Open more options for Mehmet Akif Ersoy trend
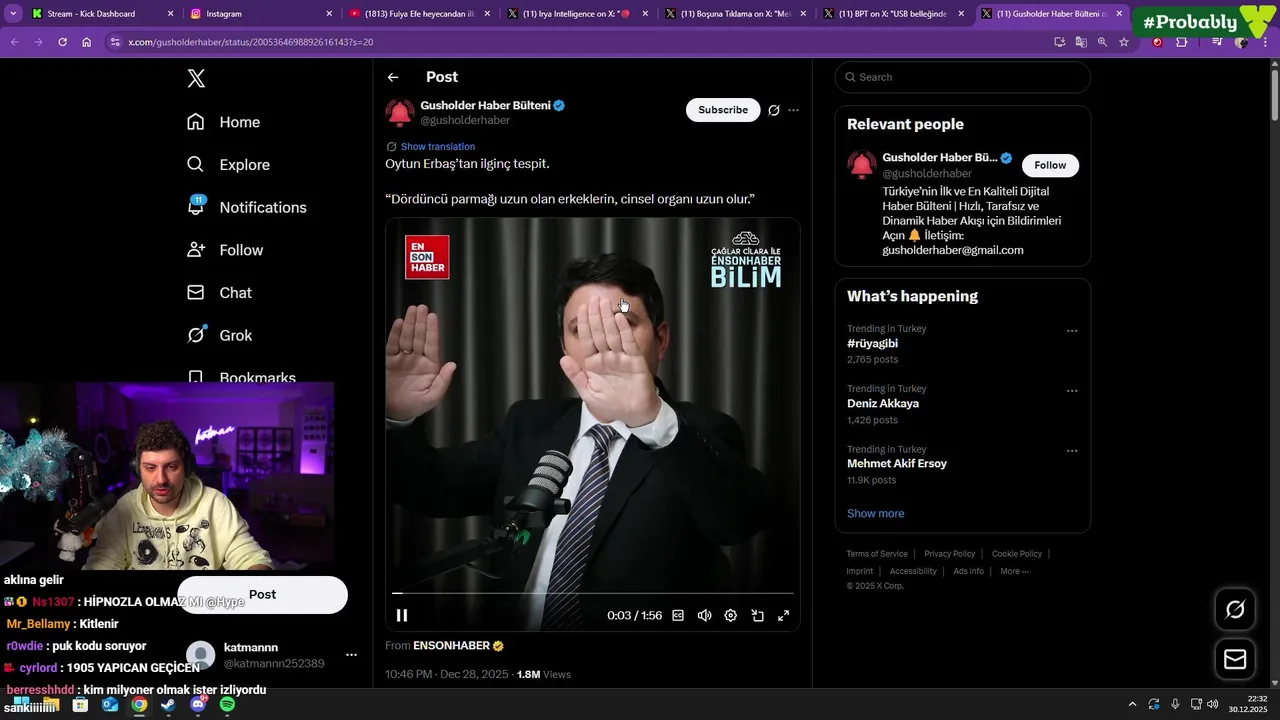This screenshot has width=1280, height=720. click(x=1072, y=451)
